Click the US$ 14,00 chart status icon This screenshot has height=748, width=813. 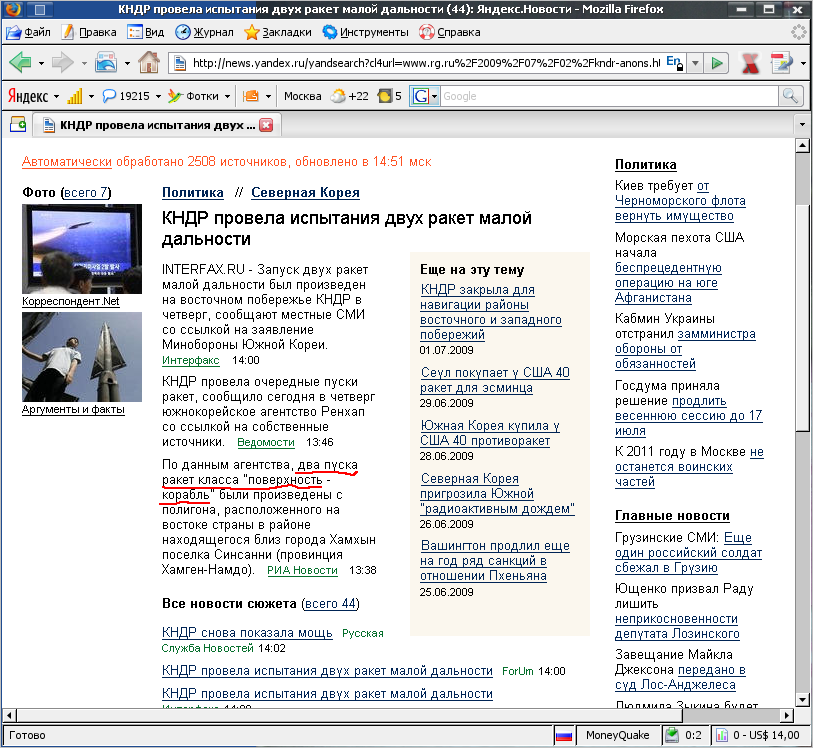point(722,735)
